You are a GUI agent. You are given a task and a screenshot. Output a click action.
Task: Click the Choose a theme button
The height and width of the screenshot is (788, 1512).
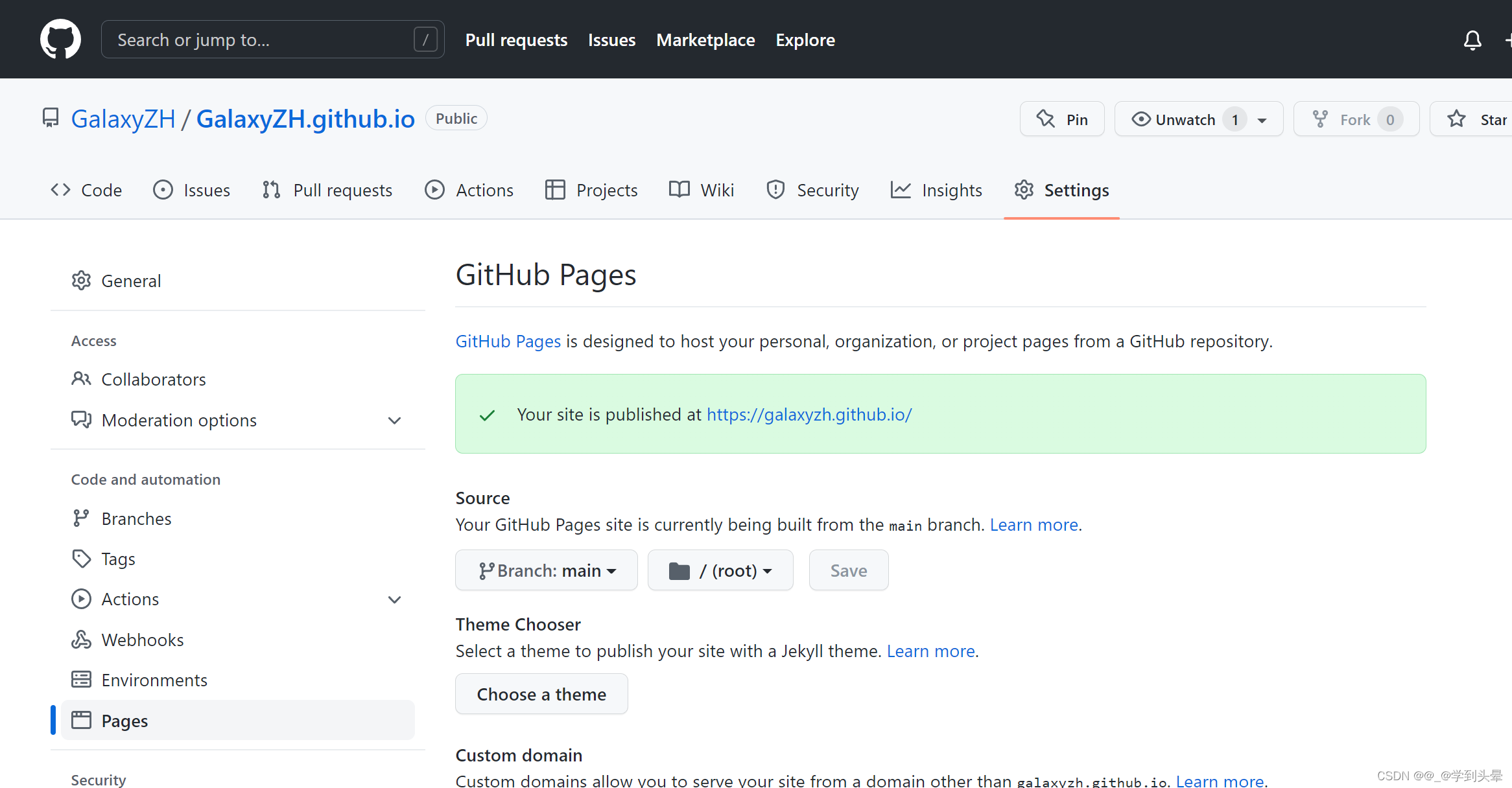(541, 694)
